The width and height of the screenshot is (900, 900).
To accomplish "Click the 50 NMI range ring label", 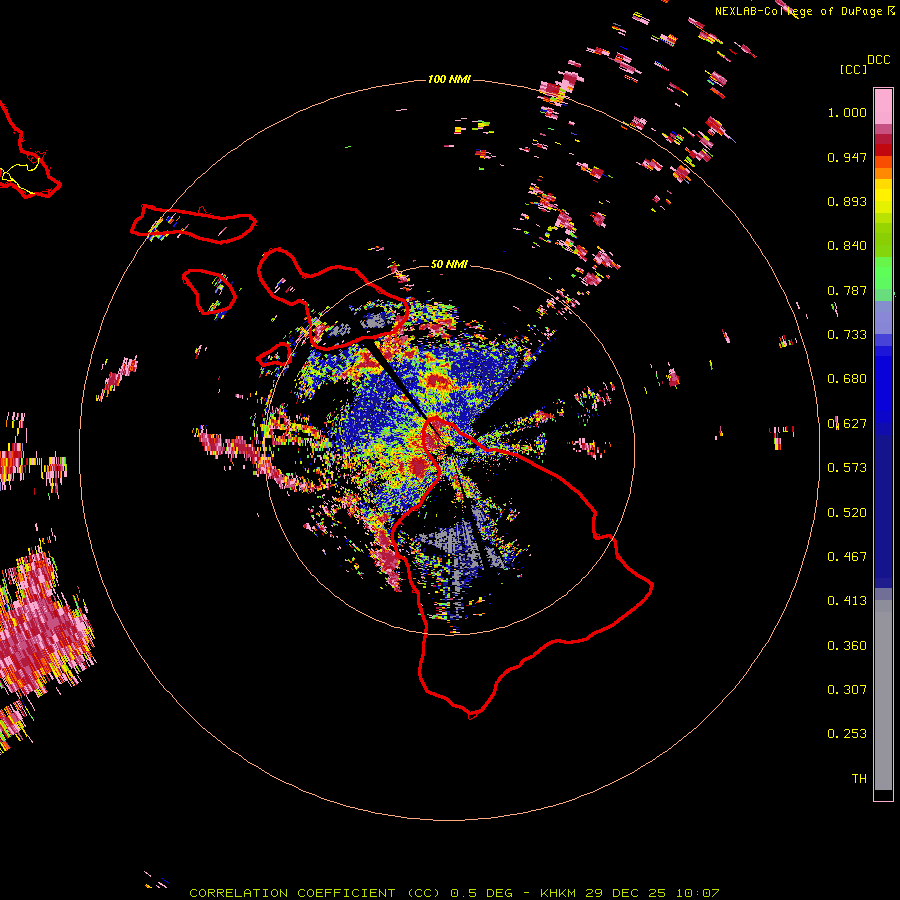I will [449, 264].
